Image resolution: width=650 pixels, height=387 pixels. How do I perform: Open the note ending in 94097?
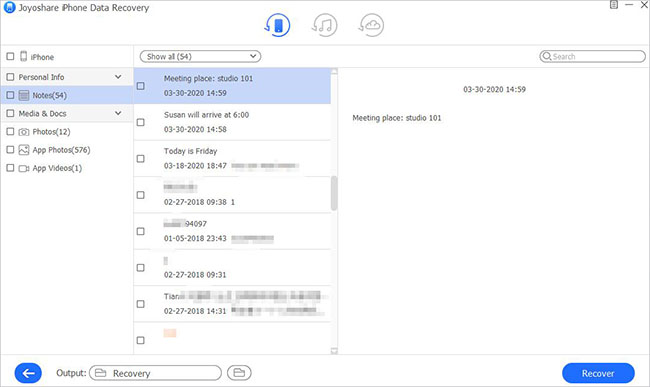pyautogui.click(x=232, y=231)
